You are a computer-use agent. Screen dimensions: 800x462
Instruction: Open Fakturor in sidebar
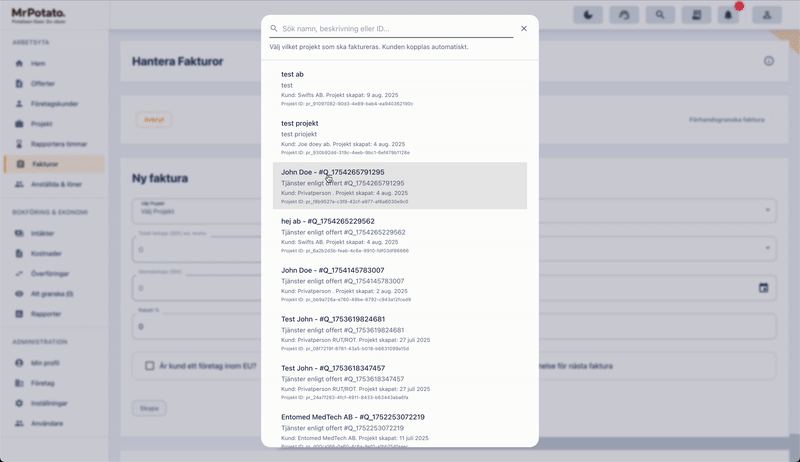pyautogui.click(x=54, y=164)
